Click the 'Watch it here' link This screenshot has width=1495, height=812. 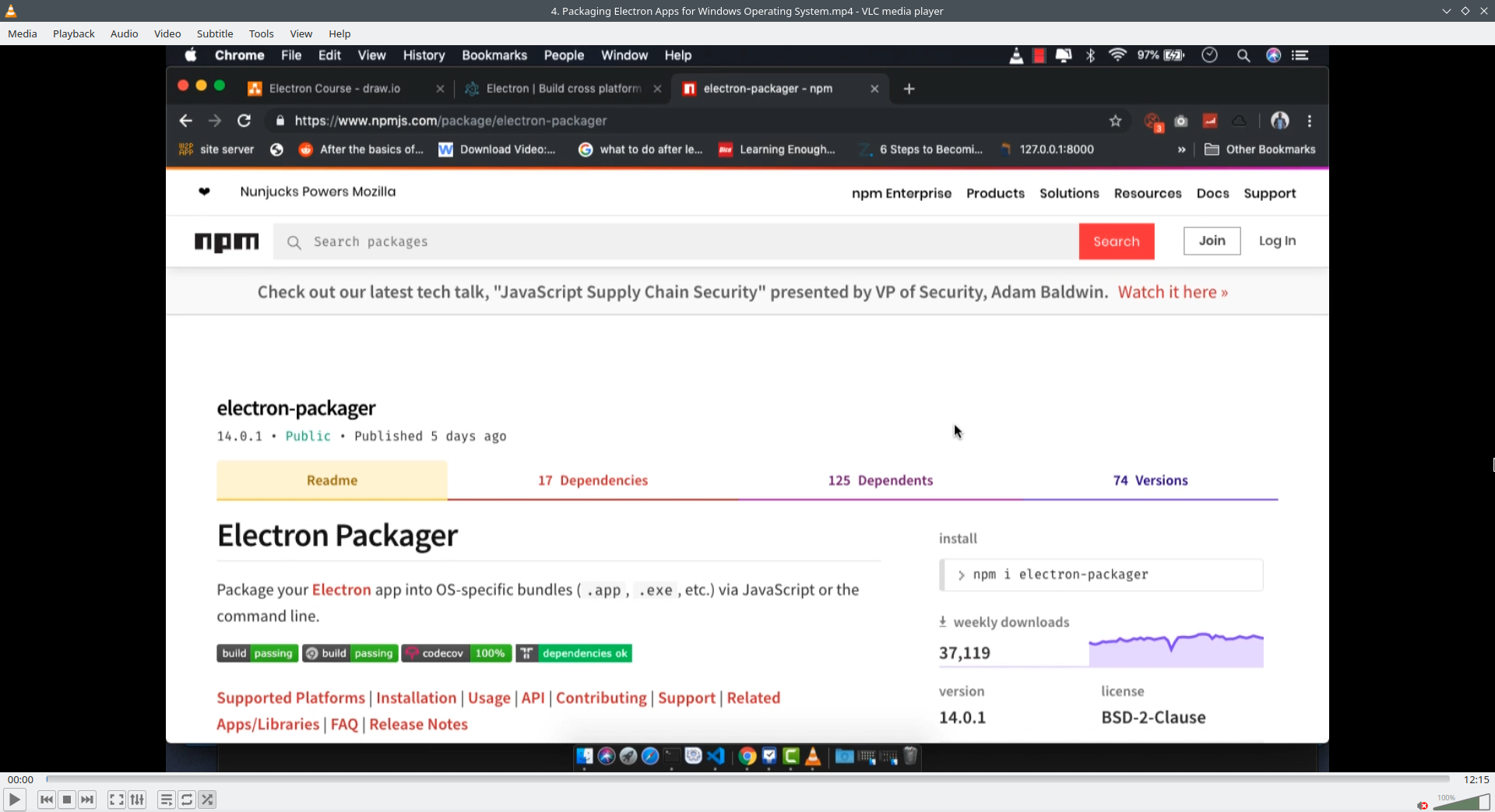[1173, 292]
